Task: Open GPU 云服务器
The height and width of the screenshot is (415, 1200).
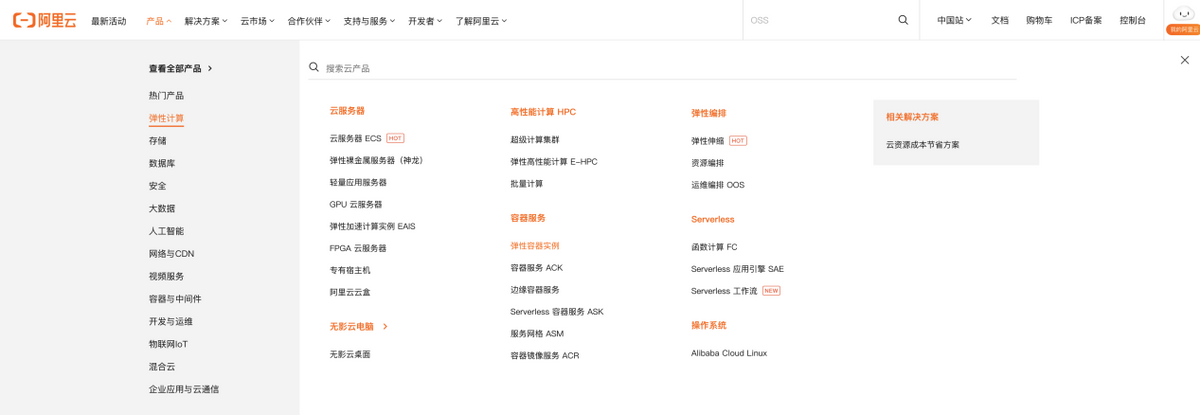Action: coord(356,204)
